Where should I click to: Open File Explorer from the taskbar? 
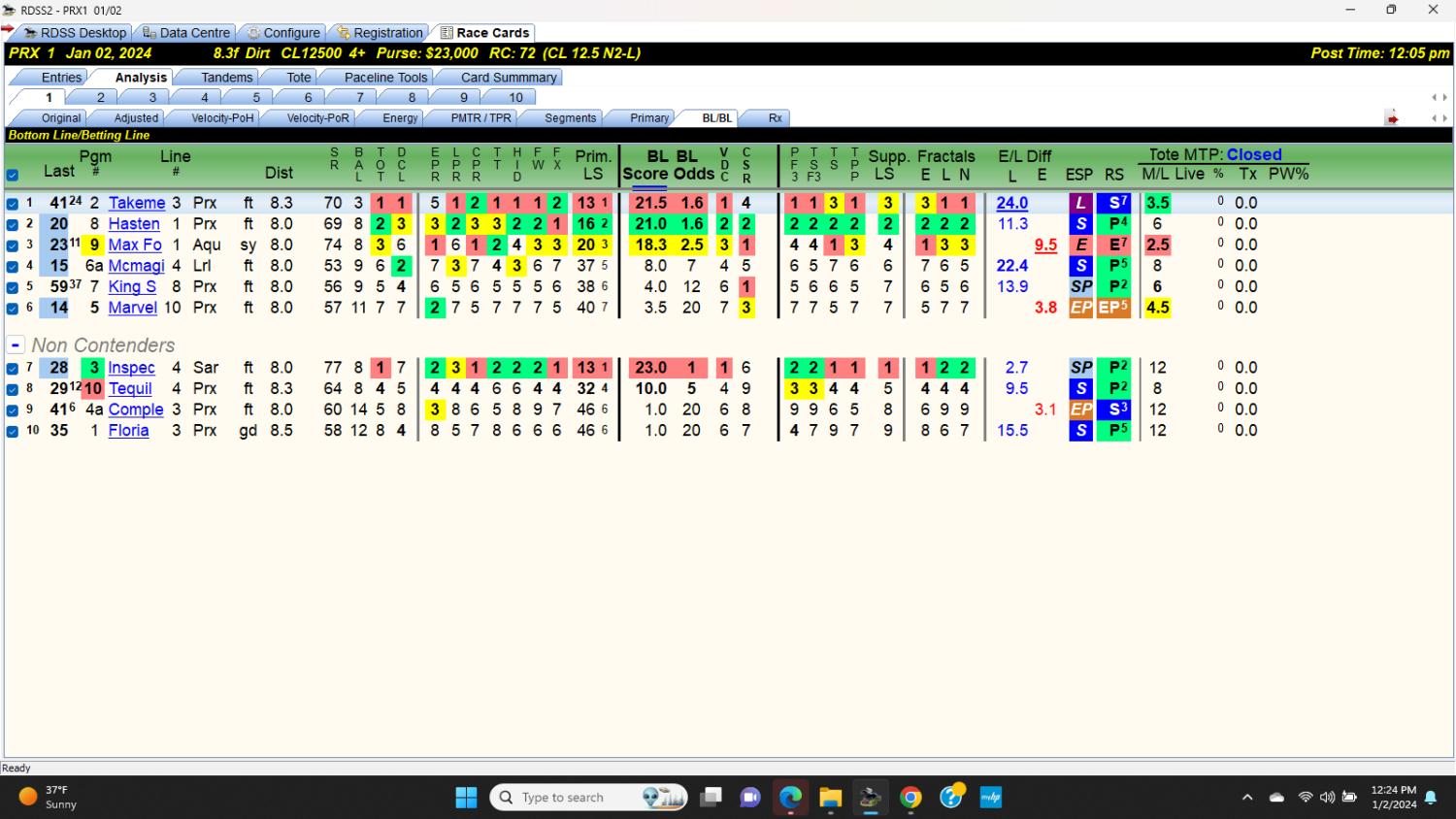[x=830, y=797]
